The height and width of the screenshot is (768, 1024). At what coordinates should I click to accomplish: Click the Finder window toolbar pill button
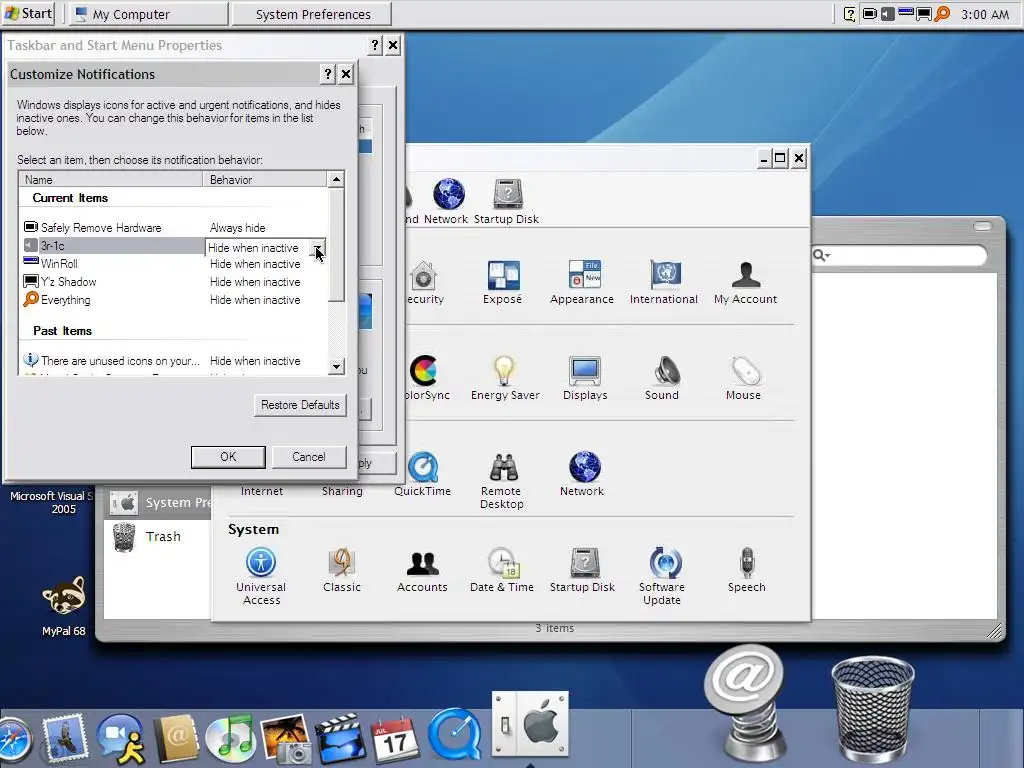tap(982, 226)
